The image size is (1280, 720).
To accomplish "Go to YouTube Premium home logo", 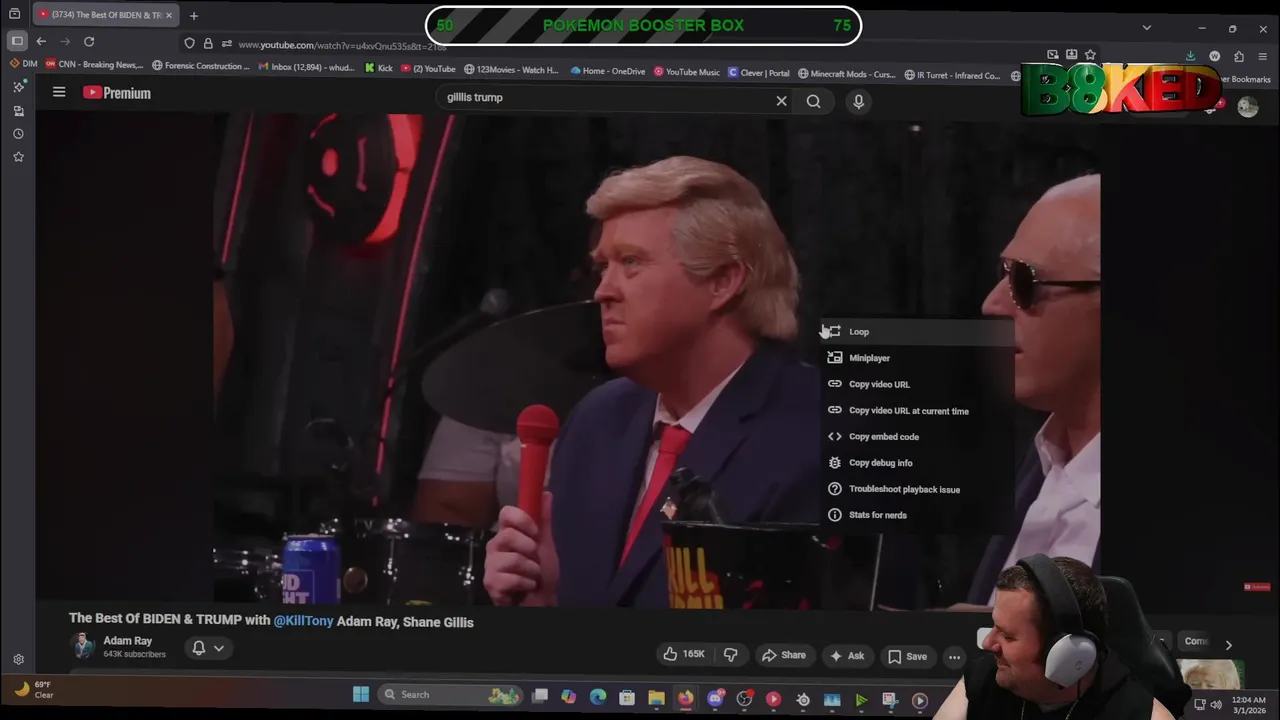I will [117, 93].
